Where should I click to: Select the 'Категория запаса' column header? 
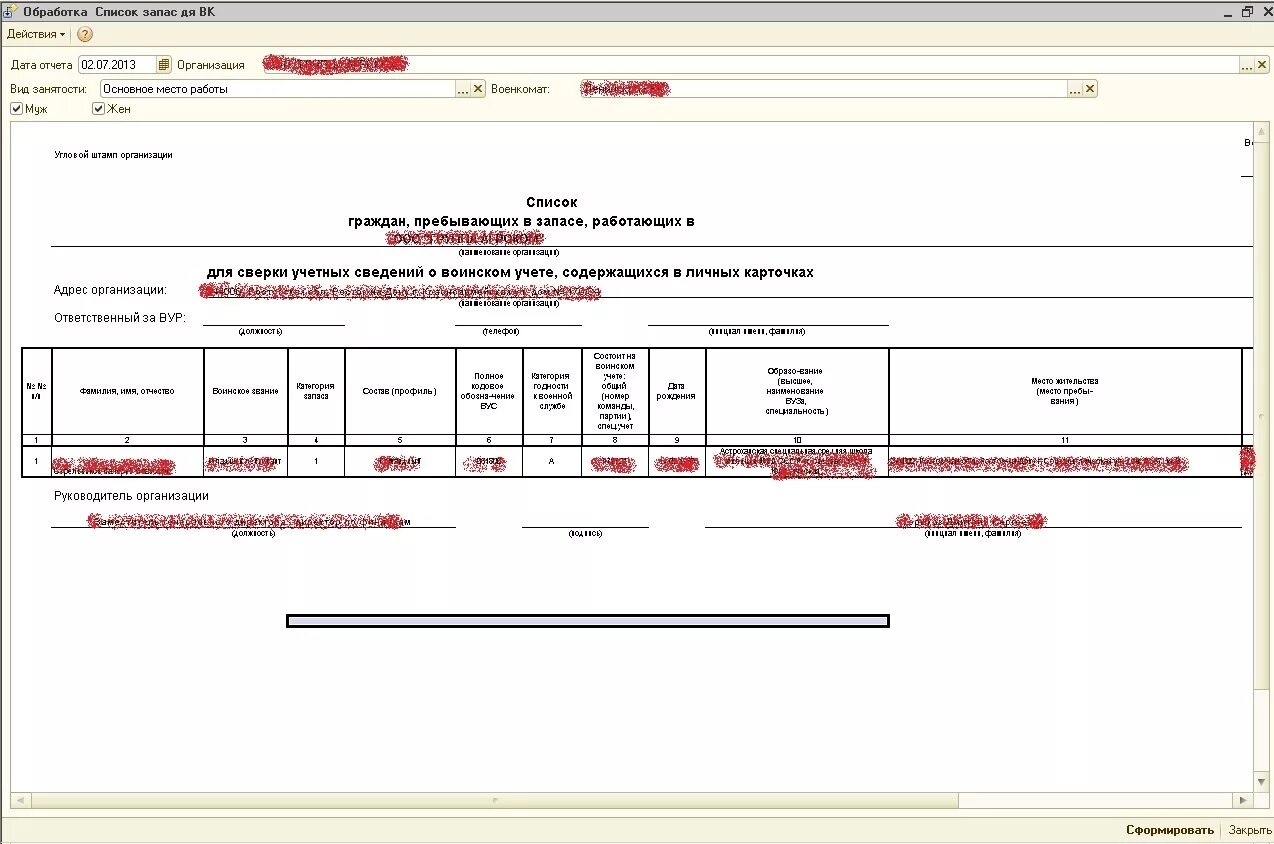click(x=316, y=391)
